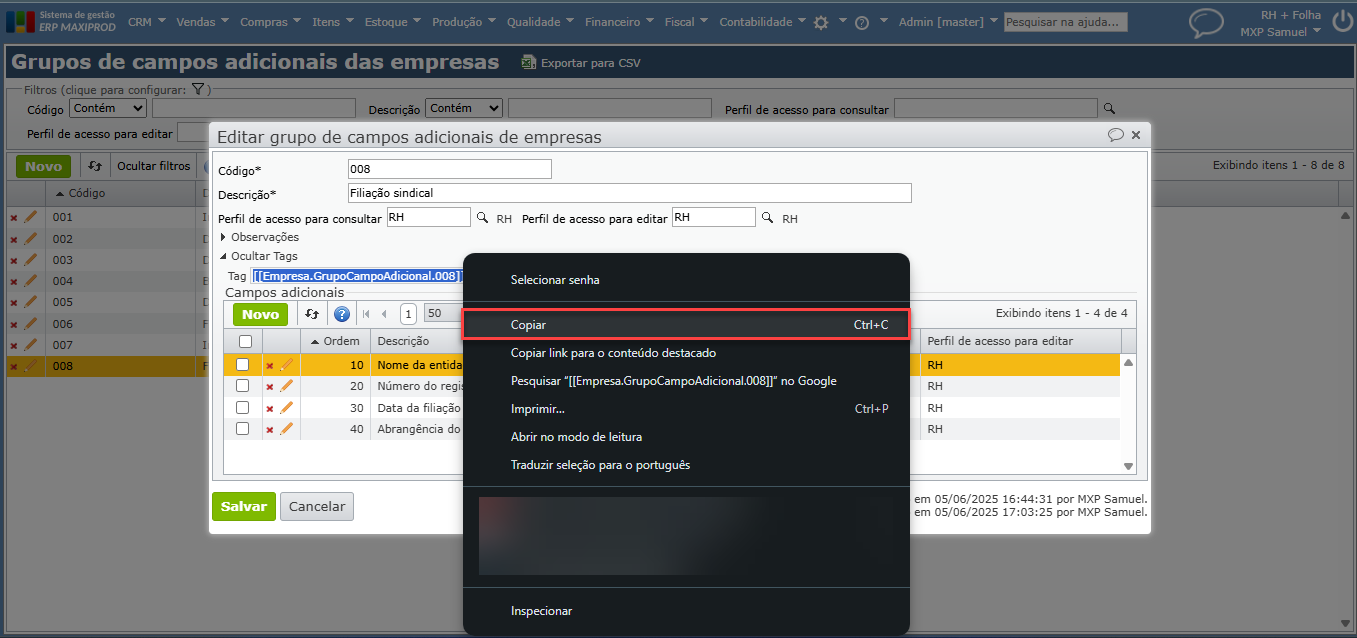This screenshot has height=638, width=1357.
Task: Open the settings gear menu
Action: tap(821, 22)
